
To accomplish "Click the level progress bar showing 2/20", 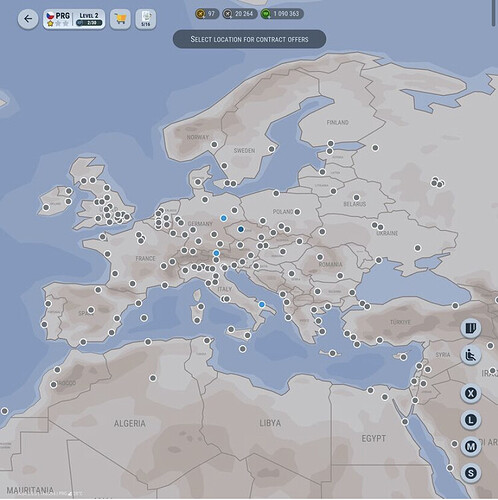I will (x=89, y=23).
